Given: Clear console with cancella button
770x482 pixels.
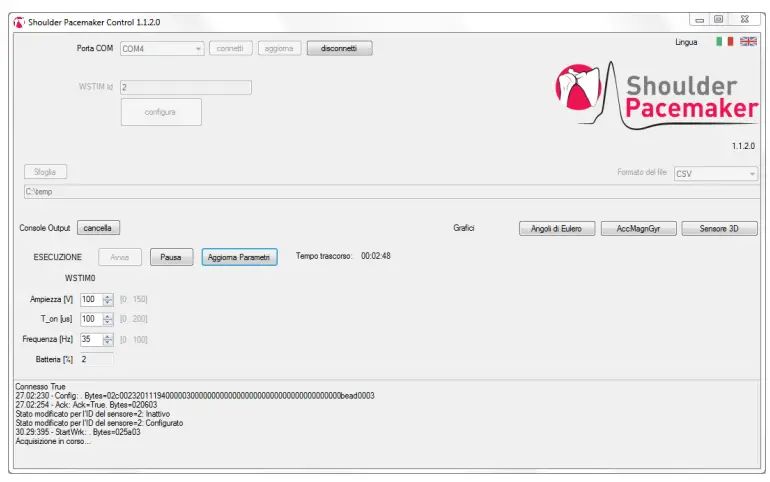Looking at the screenshot, I should click(98, 228).
